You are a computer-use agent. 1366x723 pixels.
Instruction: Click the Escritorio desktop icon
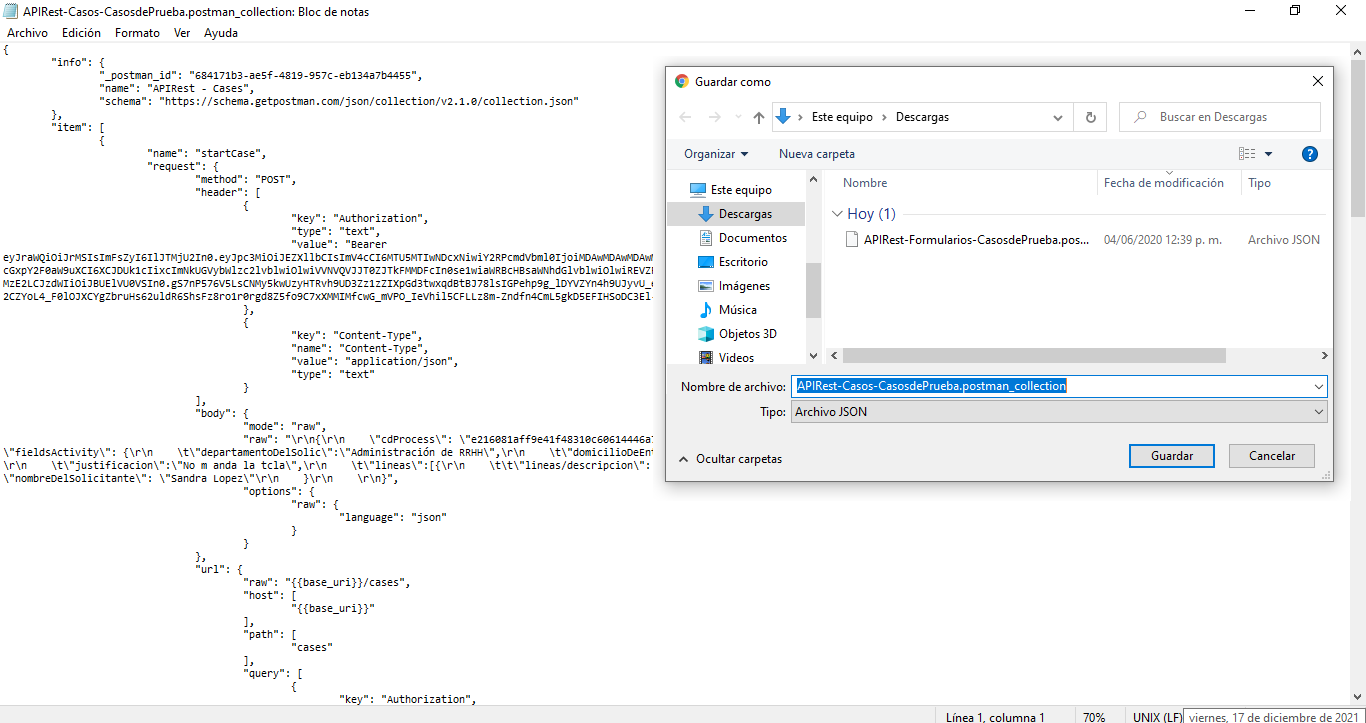click(706, 262)
